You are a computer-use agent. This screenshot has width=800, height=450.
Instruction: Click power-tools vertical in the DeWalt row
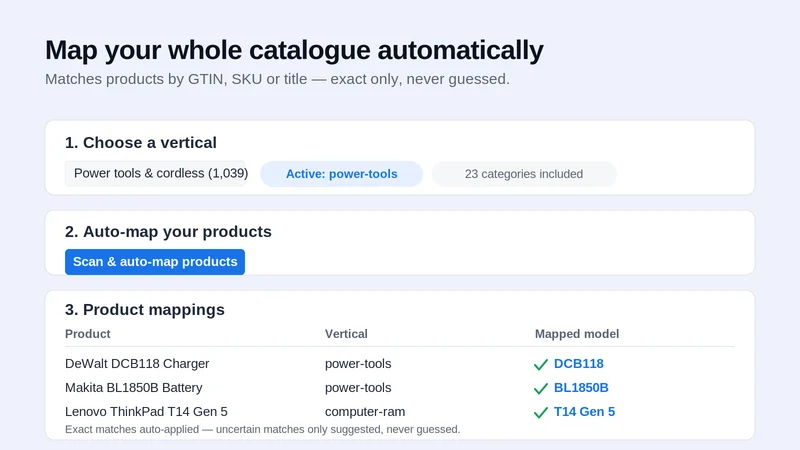point(358,364)
